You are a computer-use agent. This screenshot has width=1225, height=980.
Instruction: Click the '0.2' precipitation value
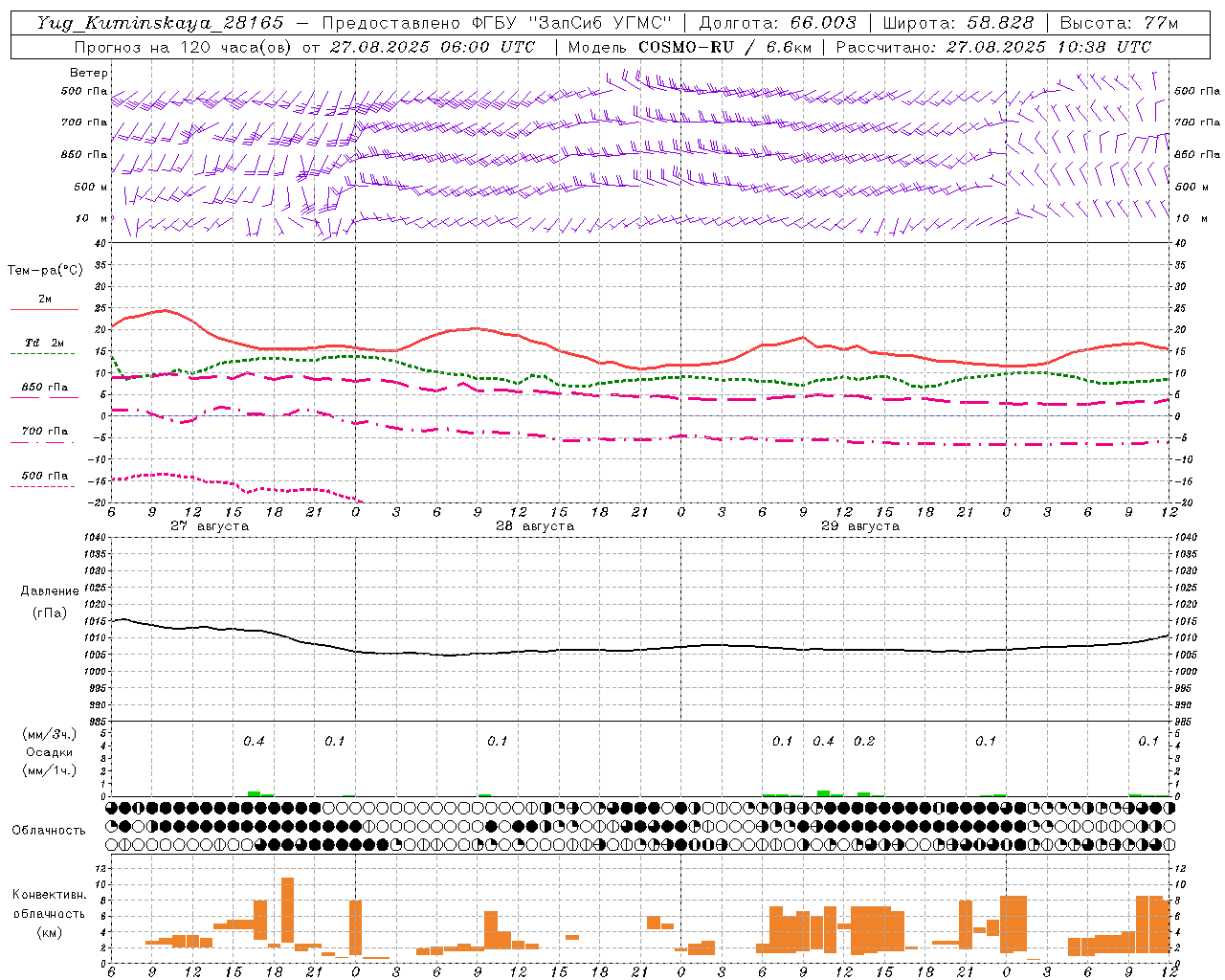pyautogui.click(x=864, y=741)
